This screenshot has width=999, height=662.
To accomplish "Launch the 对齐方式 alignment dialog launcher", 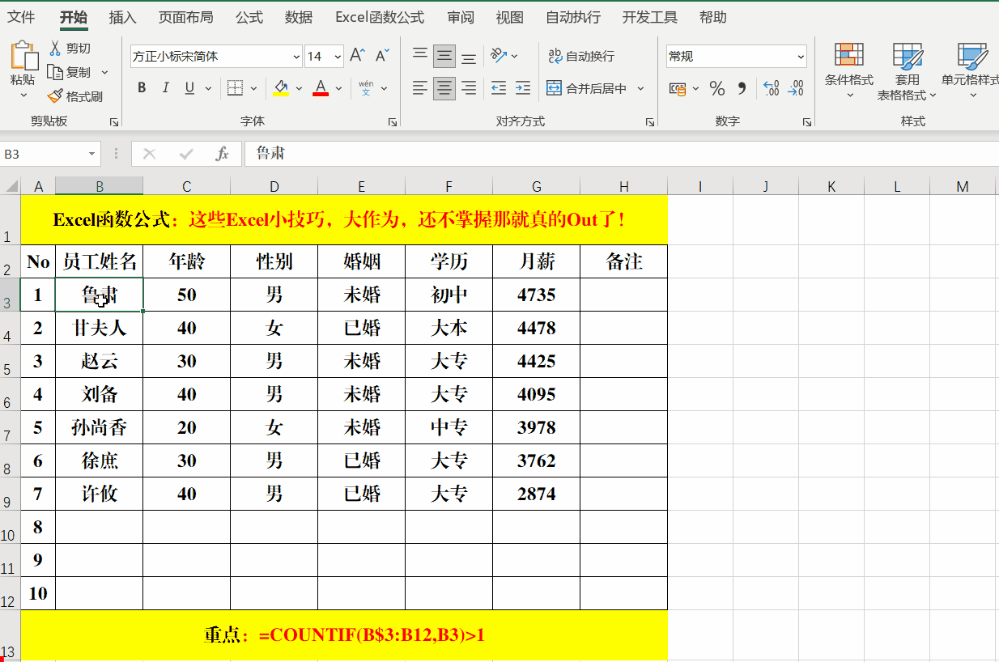I will 650,122.
